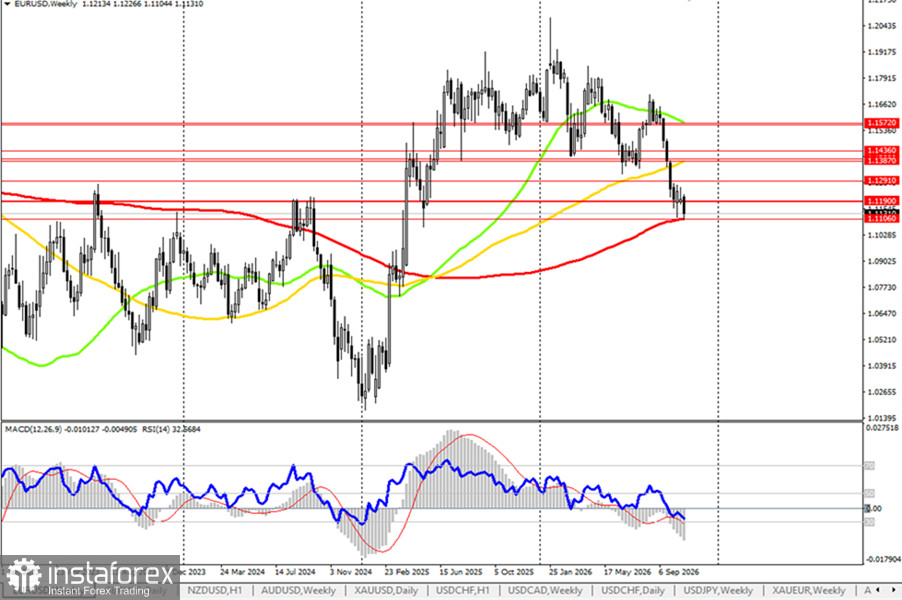This screenshot has height=600, width=902.
Task: Click the 1.19175 price scale value
Action: click(882, 52)
